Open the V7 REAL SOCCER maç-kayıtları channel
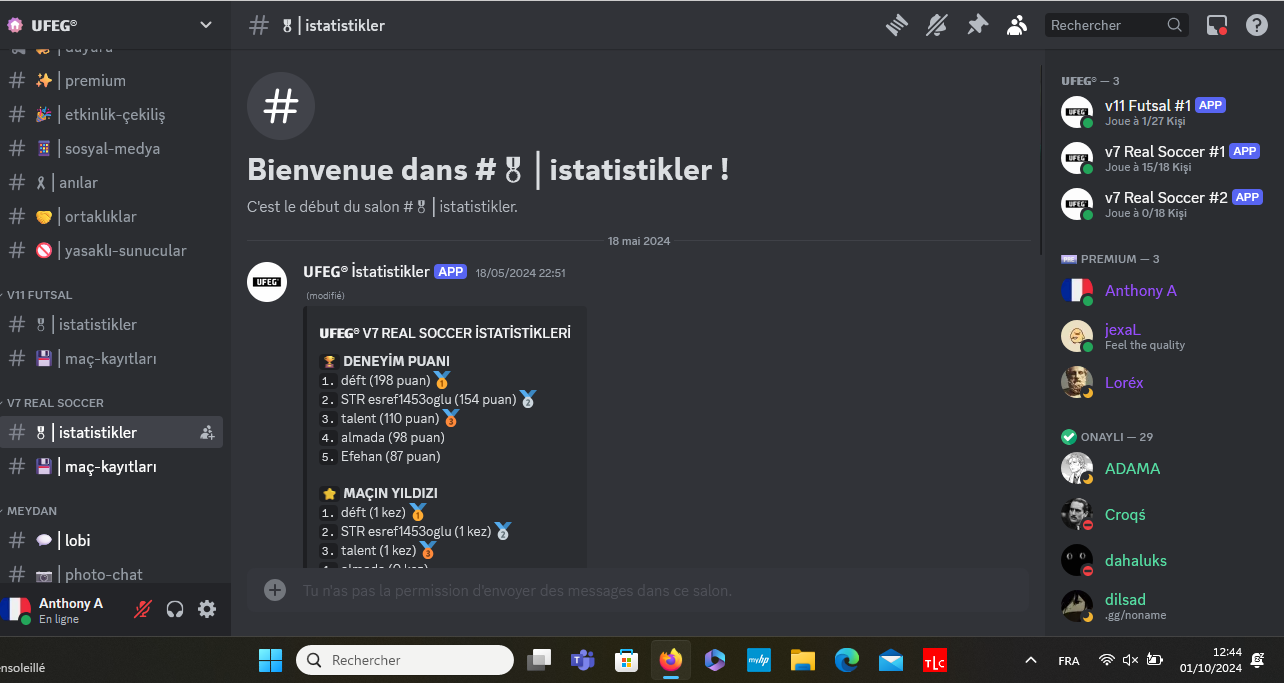The image size is (1284, 683). click(107, 467)
